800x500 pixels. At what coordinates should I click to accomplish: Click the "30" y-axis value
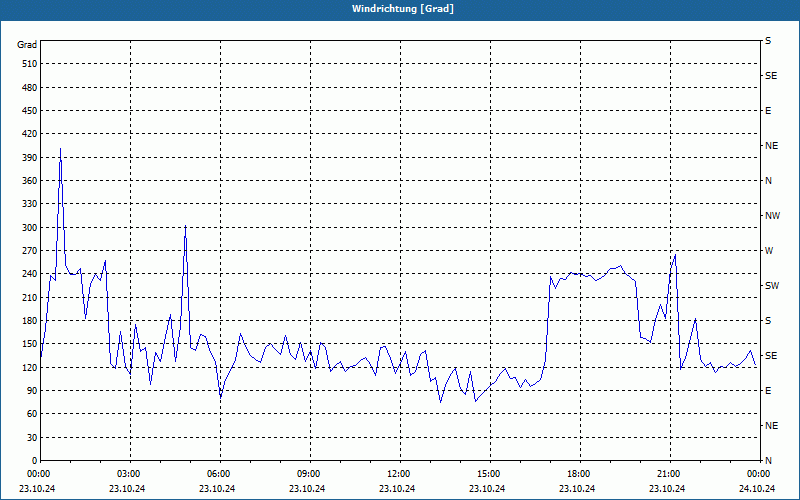(x=32, y=438)
